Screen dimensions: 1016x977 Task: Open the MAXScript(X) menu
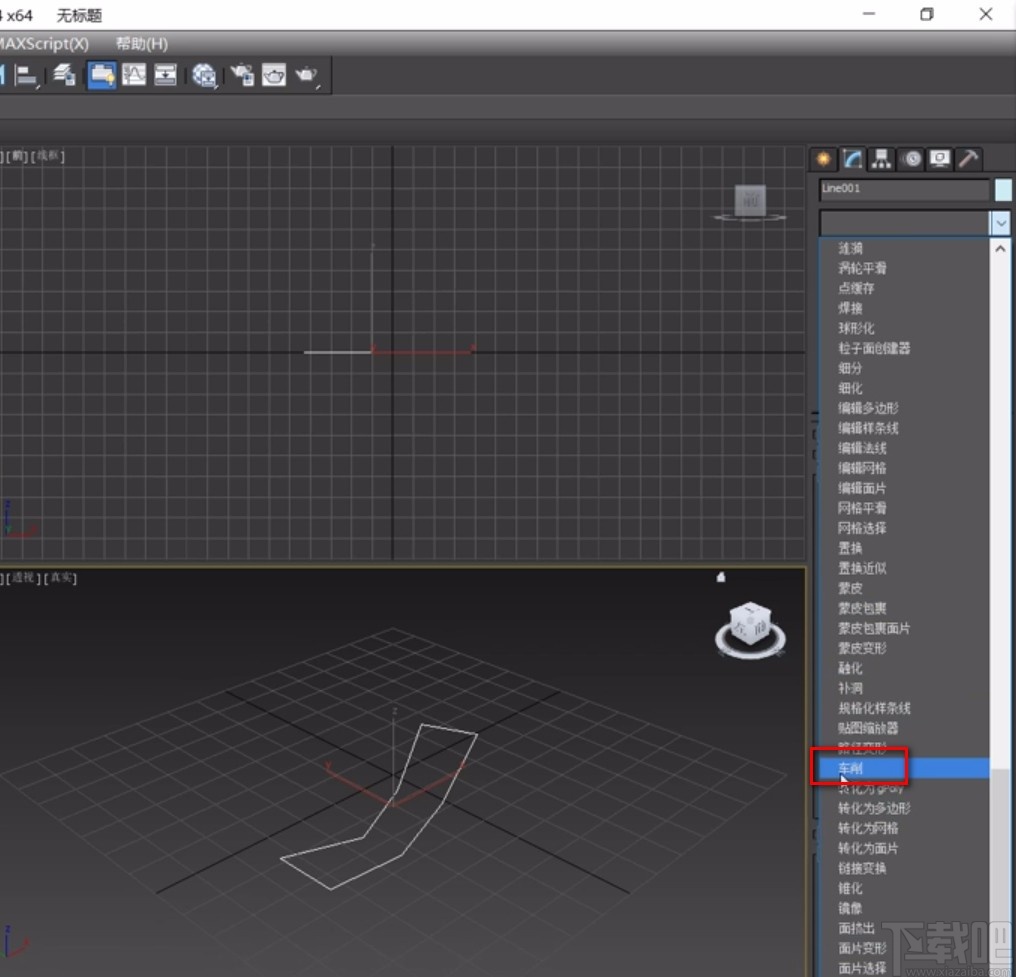pos(47,43)
